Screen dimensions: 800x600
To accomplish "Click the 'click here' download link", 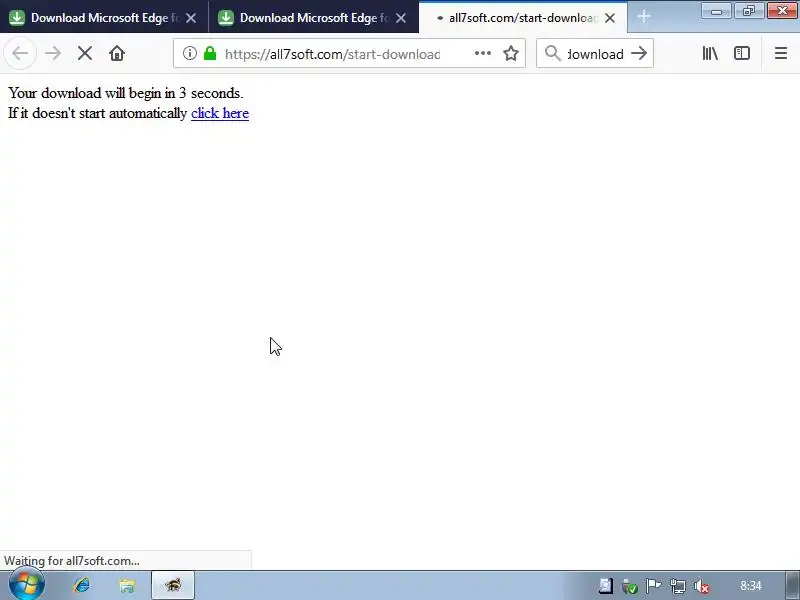I will (220, 113).
